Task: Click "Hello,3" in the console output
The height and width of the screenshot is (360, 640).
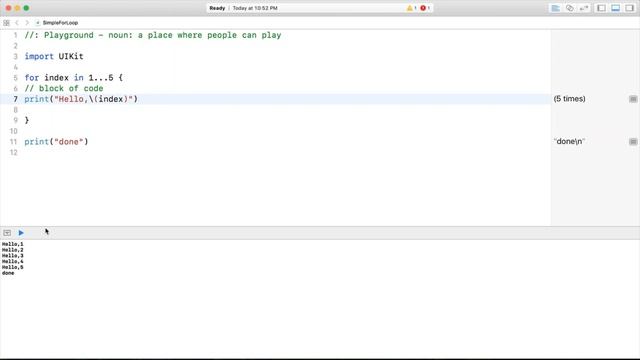Action: coord(13,256)
